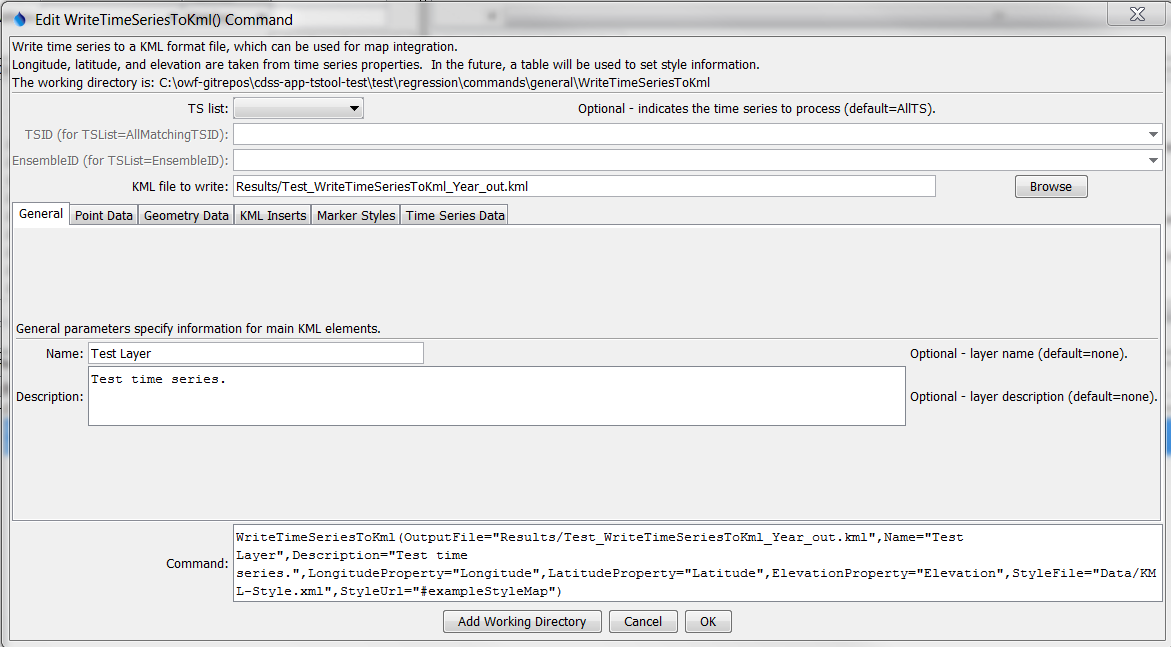
Task: Click the Add Working Directory button
Action: [x=522, y=622]
